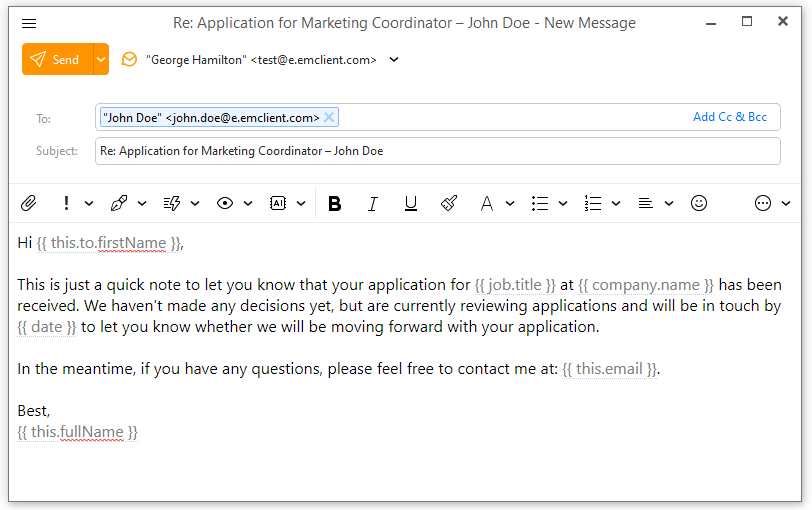The width and height of the screenshot is (812, 510).
Task: Toggle italic formatting
Action: (x=372, y=203)
